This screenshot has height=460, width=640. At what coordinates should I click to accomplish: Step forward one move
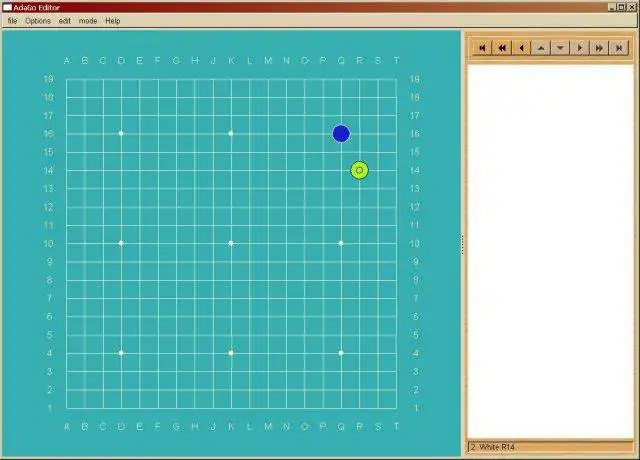coord(580,48)
